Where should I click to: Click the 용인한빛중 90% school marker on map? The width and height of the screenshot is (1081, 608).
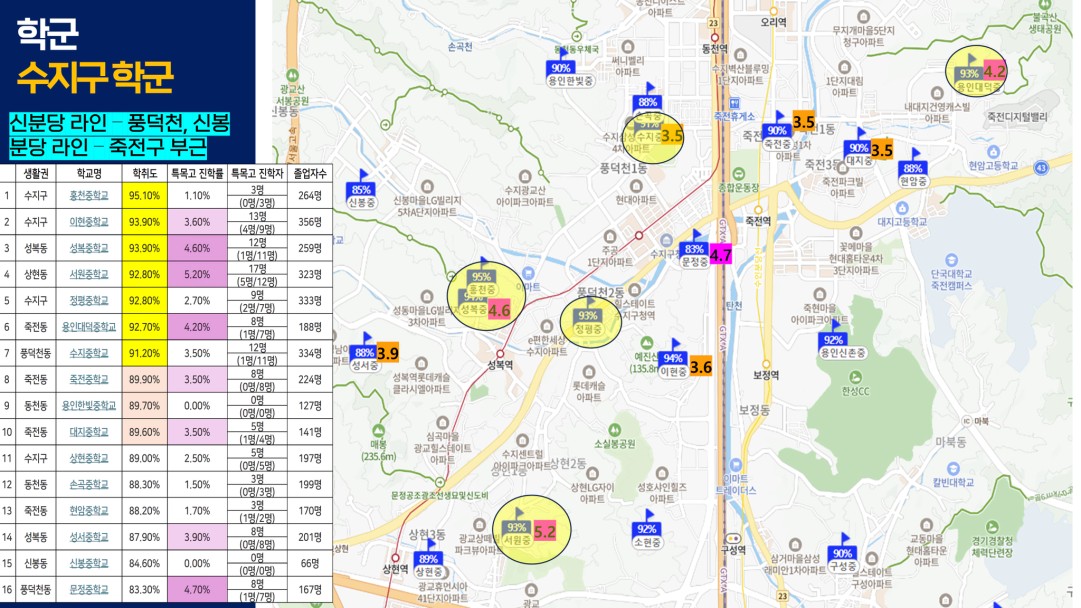(570, 70)
